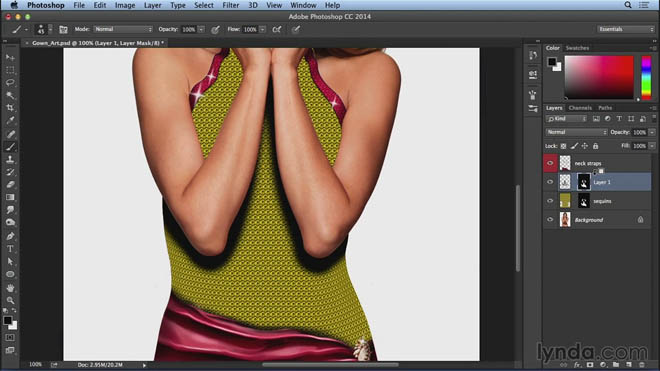Click the hue spectrum strip
Screen dimensions: 660x371
646,77
